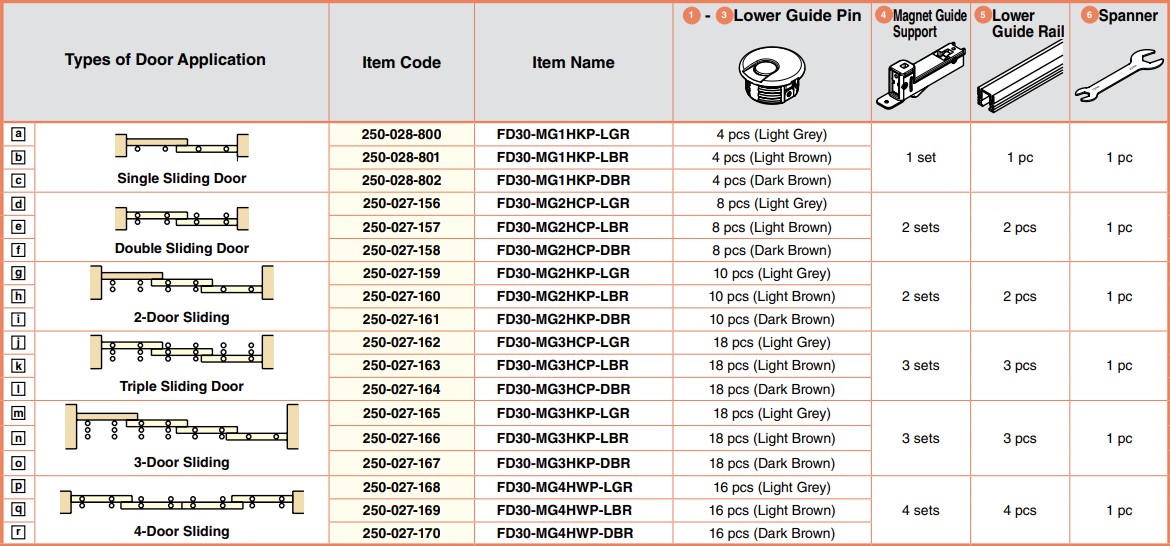This screenshot has height=546, width=1170.
Task: Select item code 250-027-170
Action: coord(401,533)
